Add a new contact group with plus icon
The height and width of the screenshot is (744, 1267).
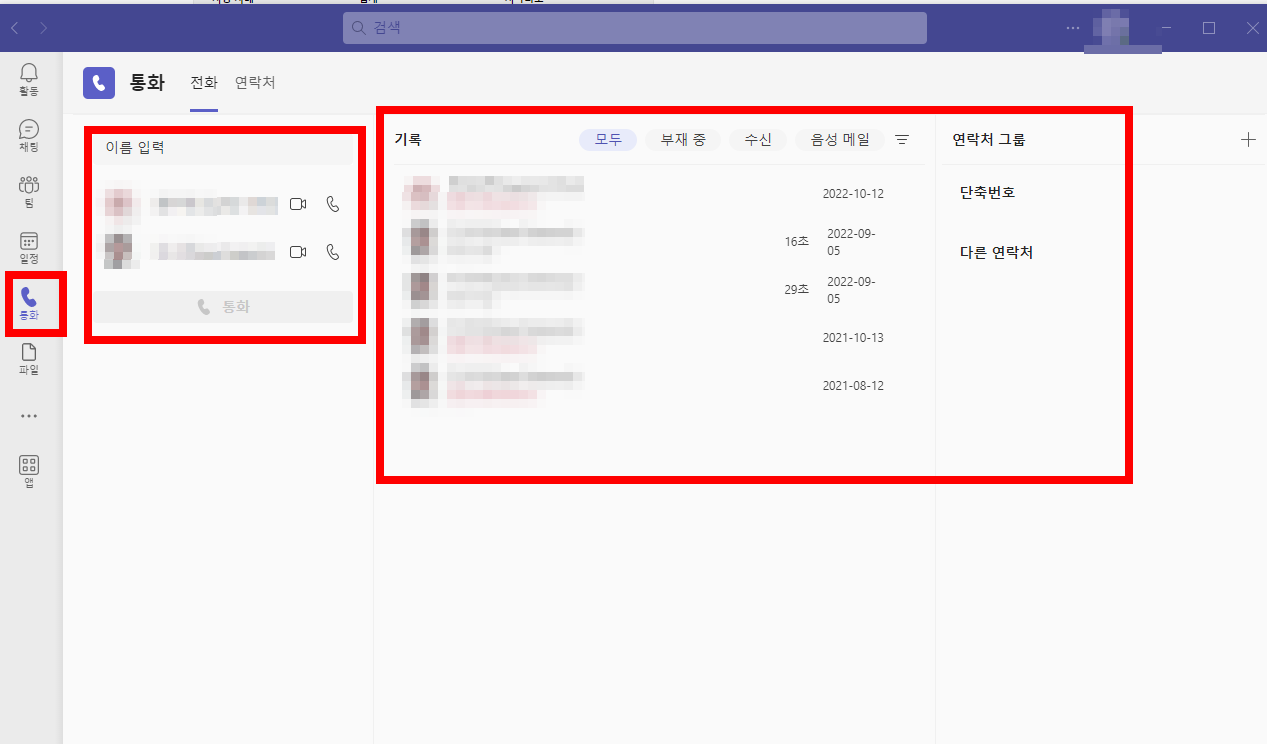1247,140
